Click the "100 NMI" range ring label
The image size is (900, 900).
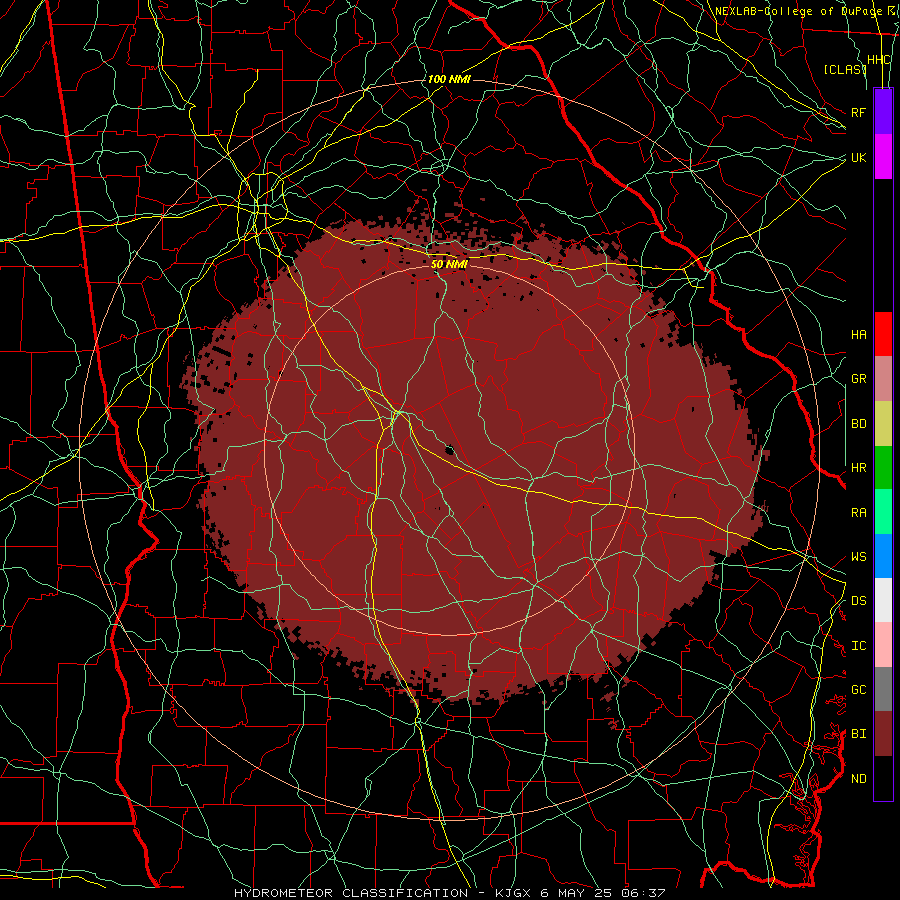point(449,79)
